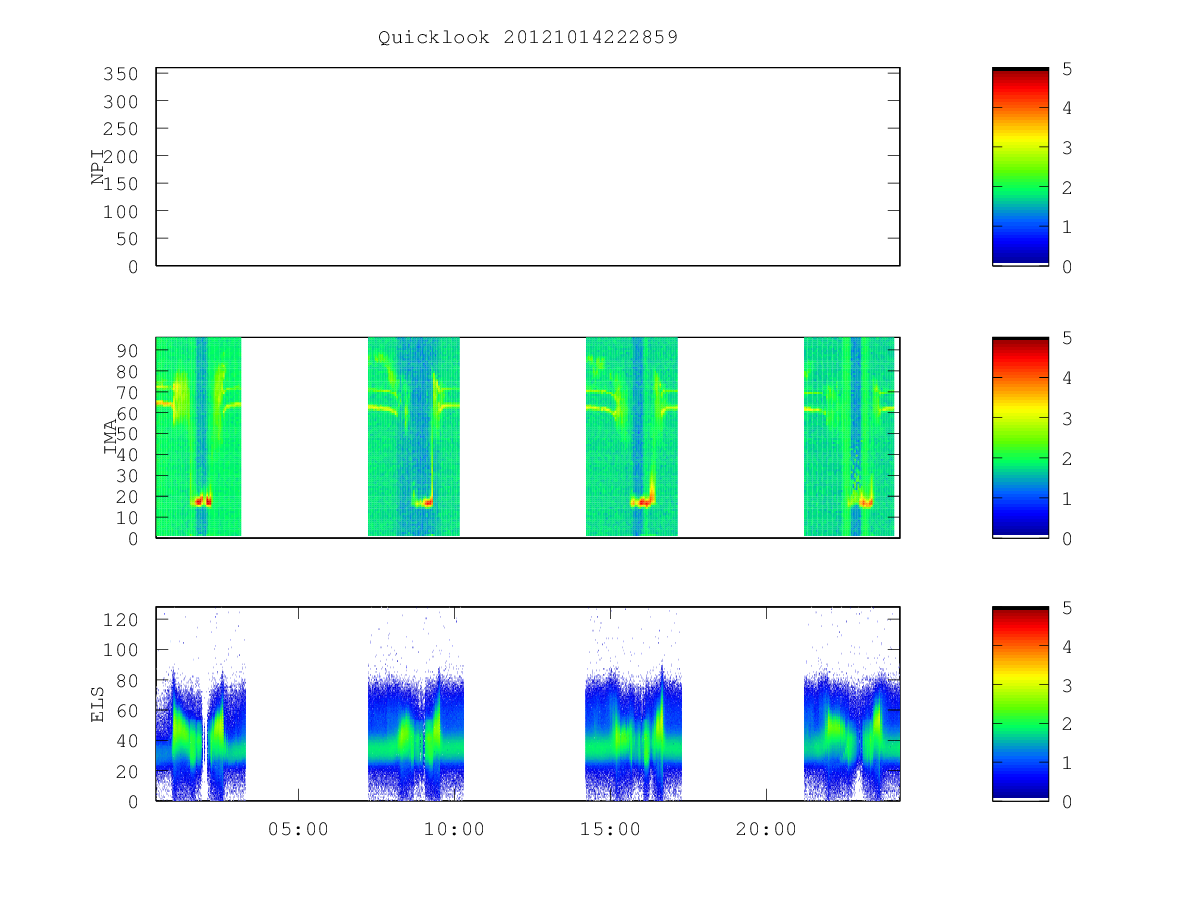Image resolution: width=1200 pixels, height=900 pixels.
Task: Click the 10:00 time axis label
Action: pos(454,829)
